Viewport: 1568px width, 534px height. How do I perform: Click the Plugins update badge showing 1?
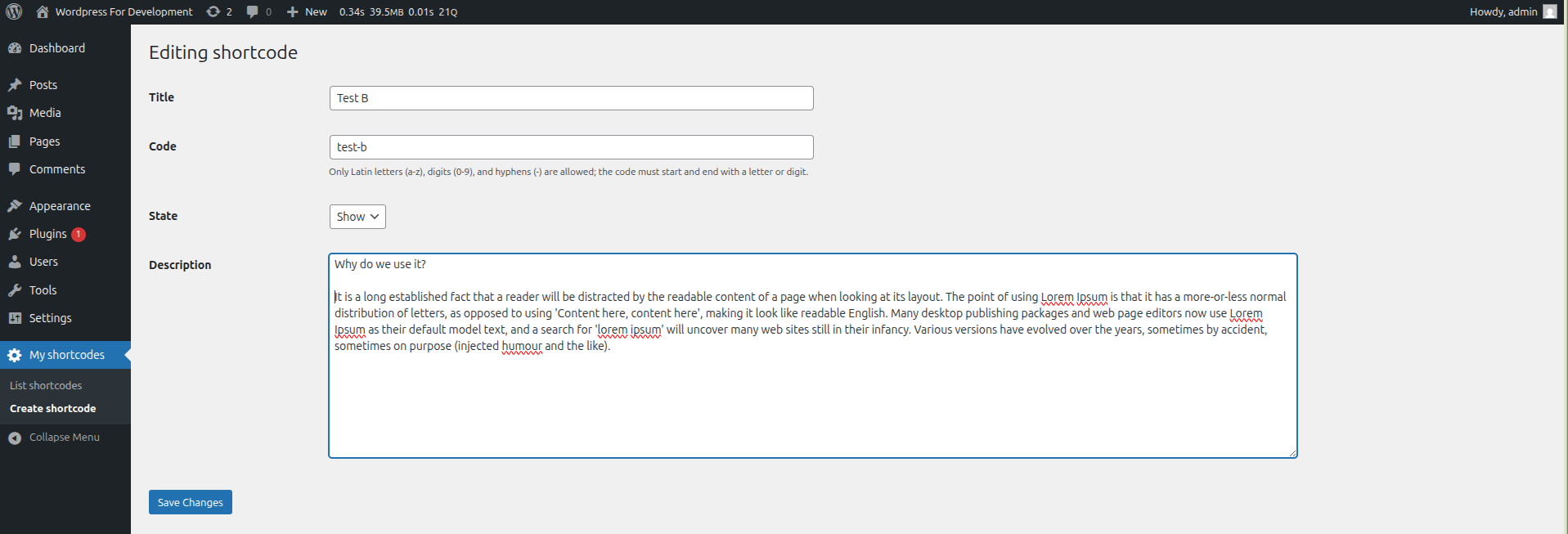point(79,234)
